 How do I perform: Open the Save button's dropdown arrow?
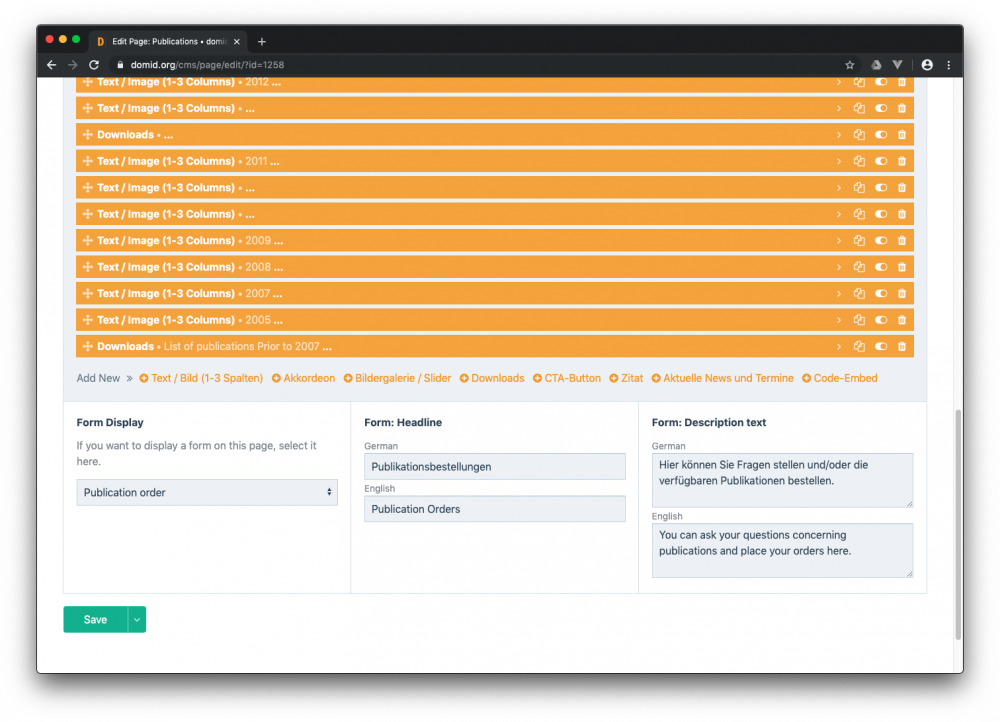coord(136,619)
